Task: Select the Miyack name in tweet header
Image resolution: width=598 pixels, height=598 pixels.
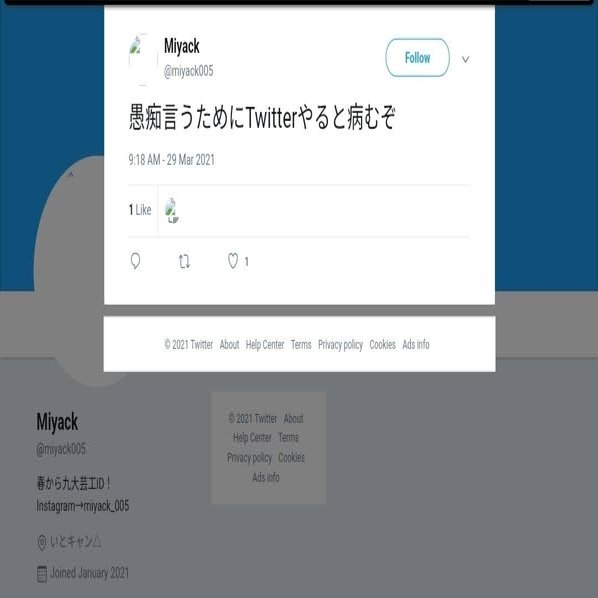Action: click(182, 46)
